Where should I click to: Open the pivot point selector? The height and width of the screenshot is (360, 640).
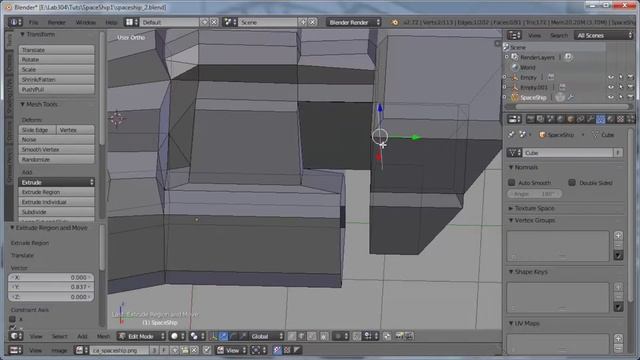[x=197, y=336]
